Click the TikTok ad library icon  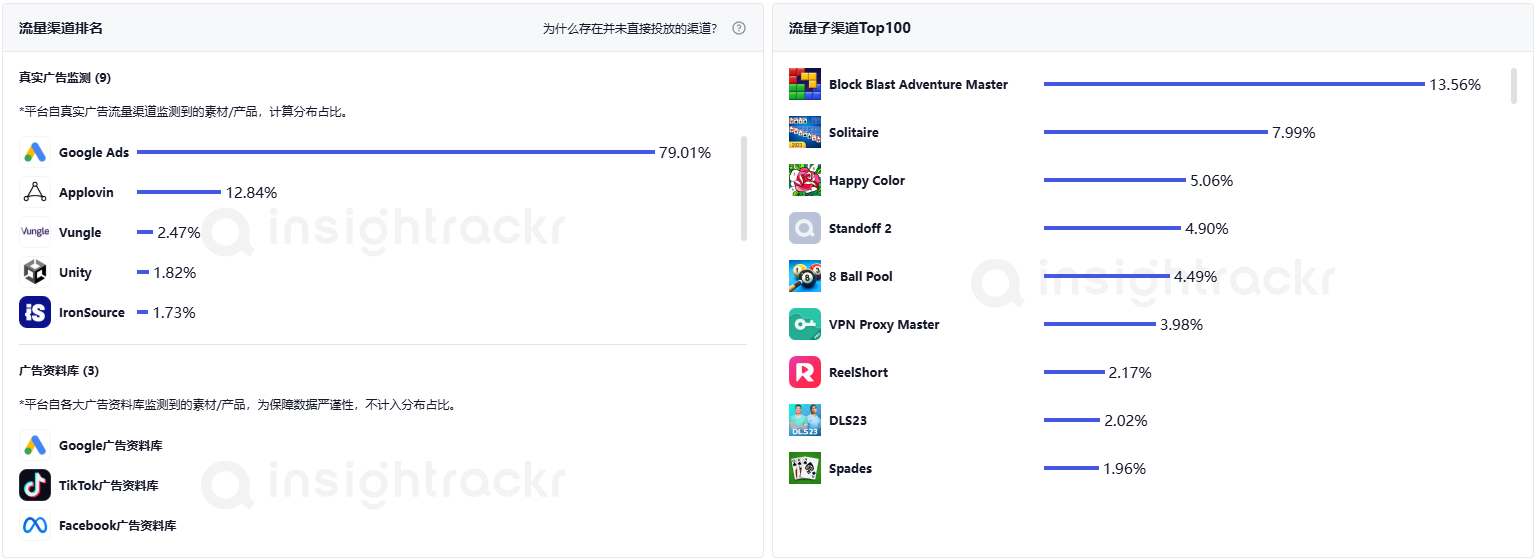pyautogui.click(x=35, y=485)
